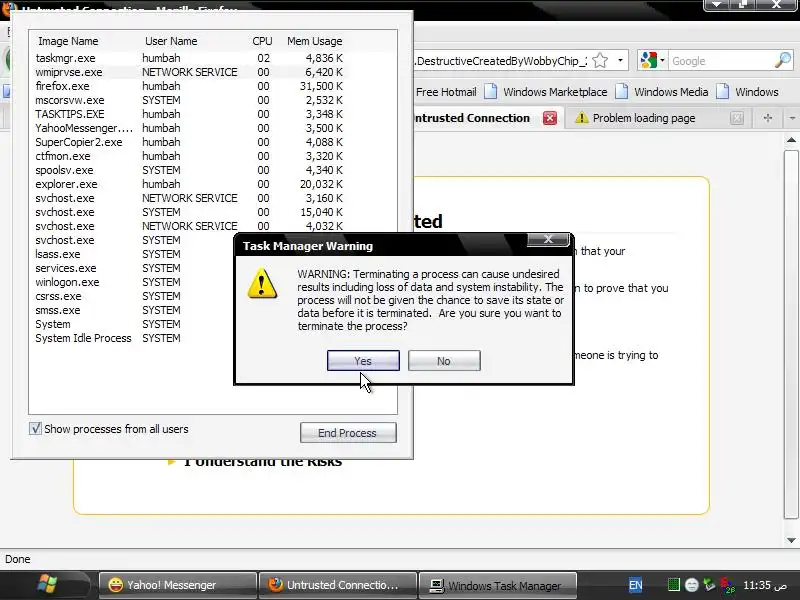The width and height of the screenshot is (800, 600).
Task: Sort processes by Mem Usage column
Action: point(314,41)
